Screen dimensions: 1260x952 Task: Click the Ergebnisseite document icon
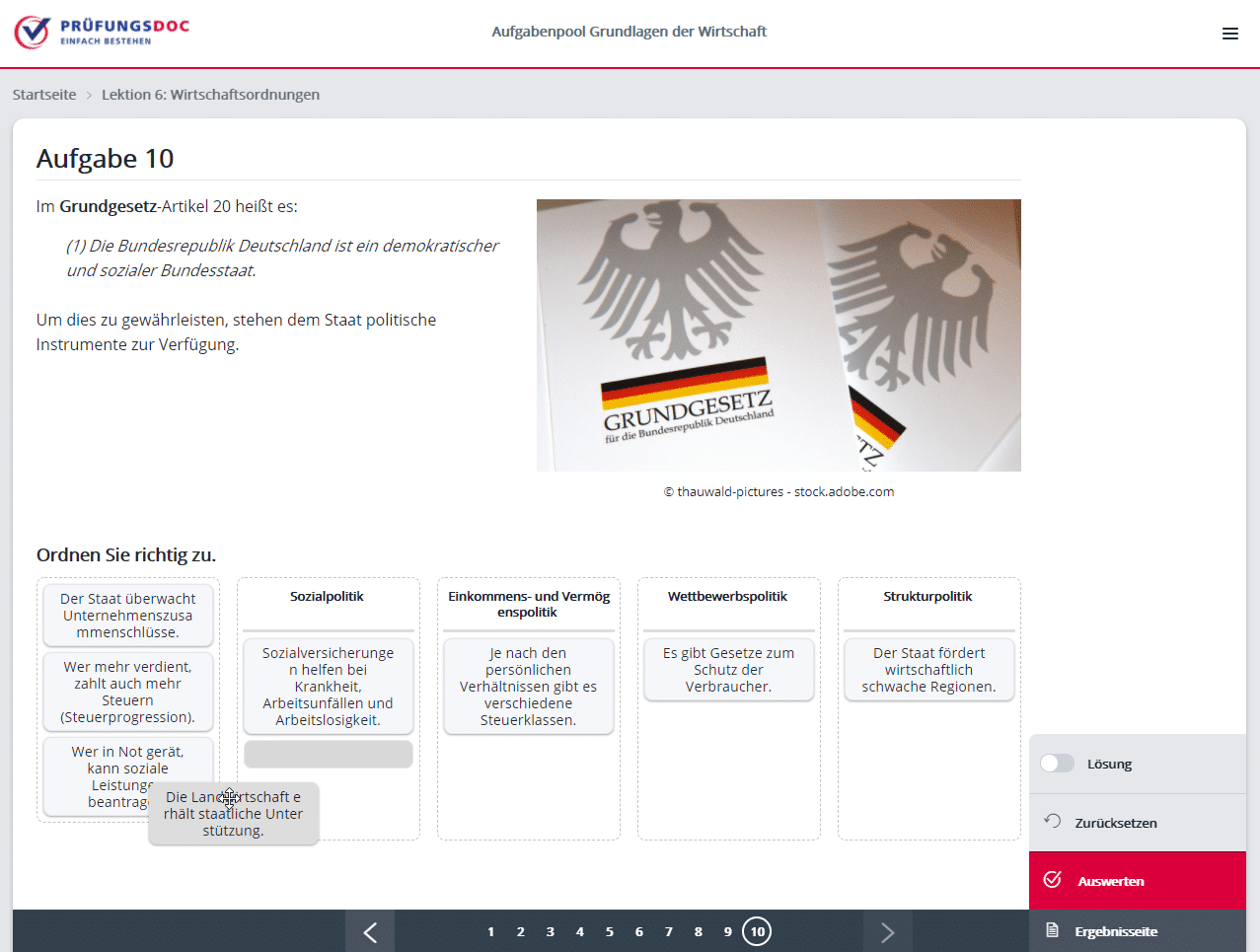(x=1053, y=931)
